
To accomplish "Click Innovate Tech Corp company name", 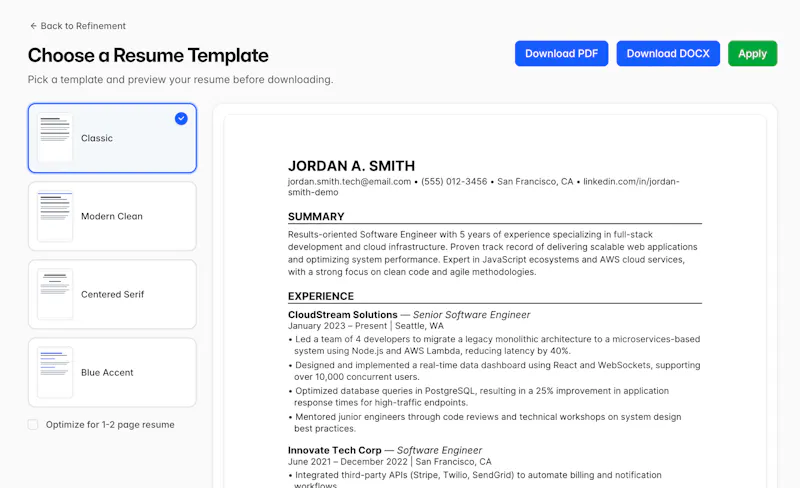I will (x=335, y=451).
